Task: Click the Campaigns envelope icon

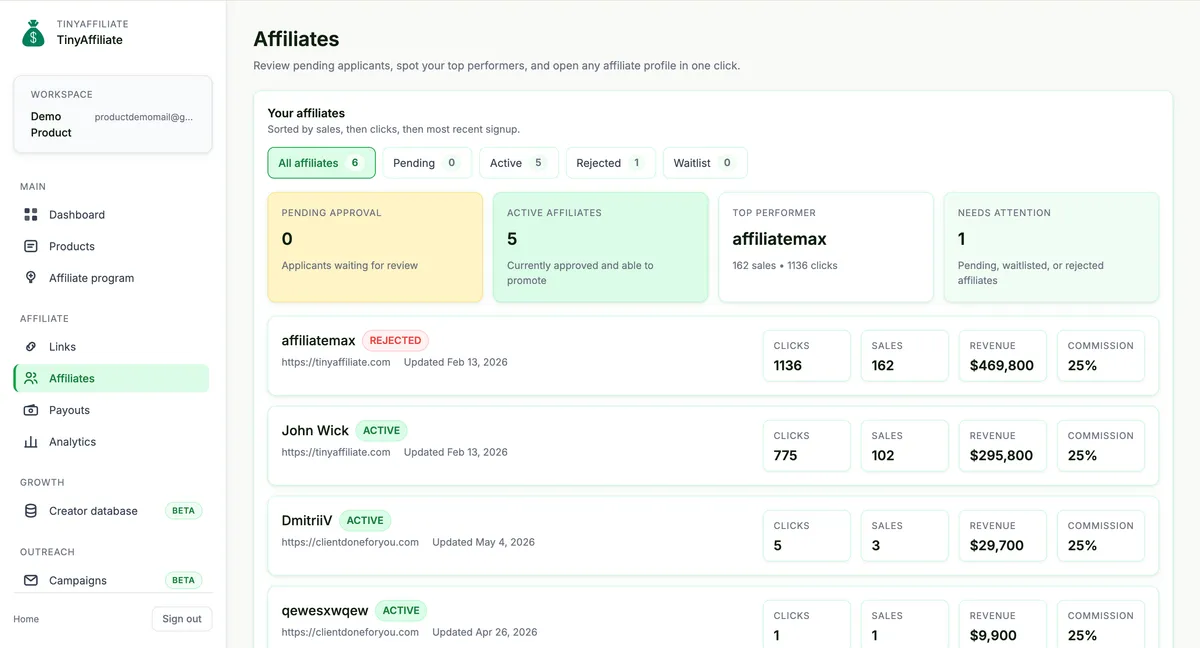Action: pos(30,580)
